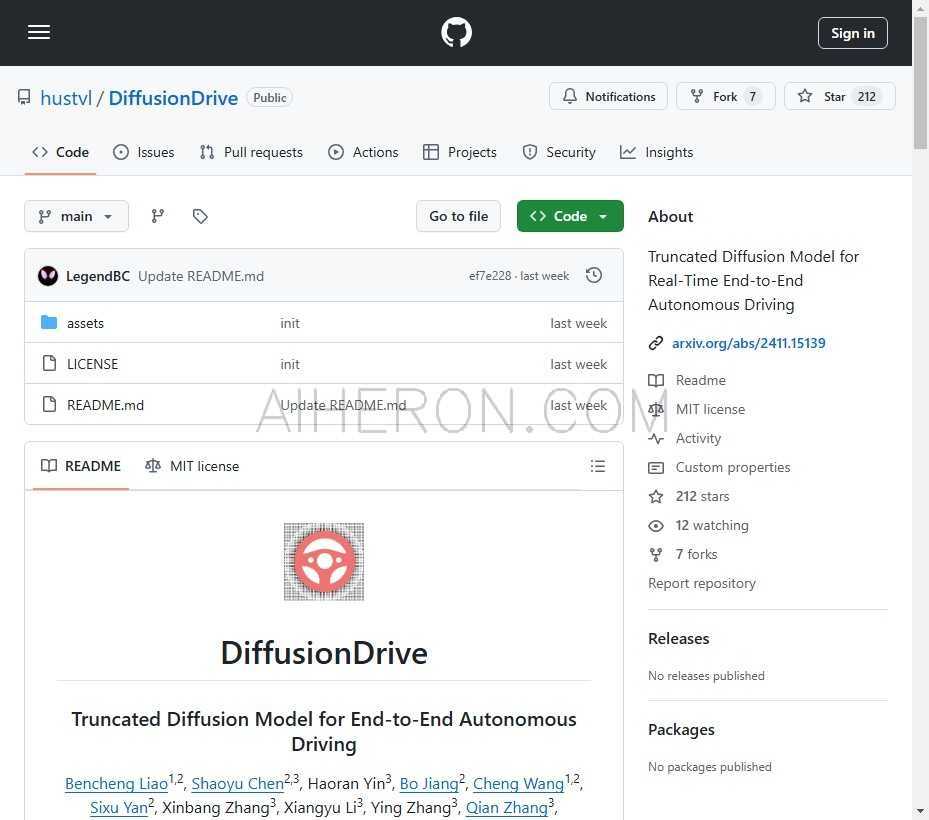Viewport: 929px width, 820px height.
Task: Open the LICENSE file
Action: 92,364
